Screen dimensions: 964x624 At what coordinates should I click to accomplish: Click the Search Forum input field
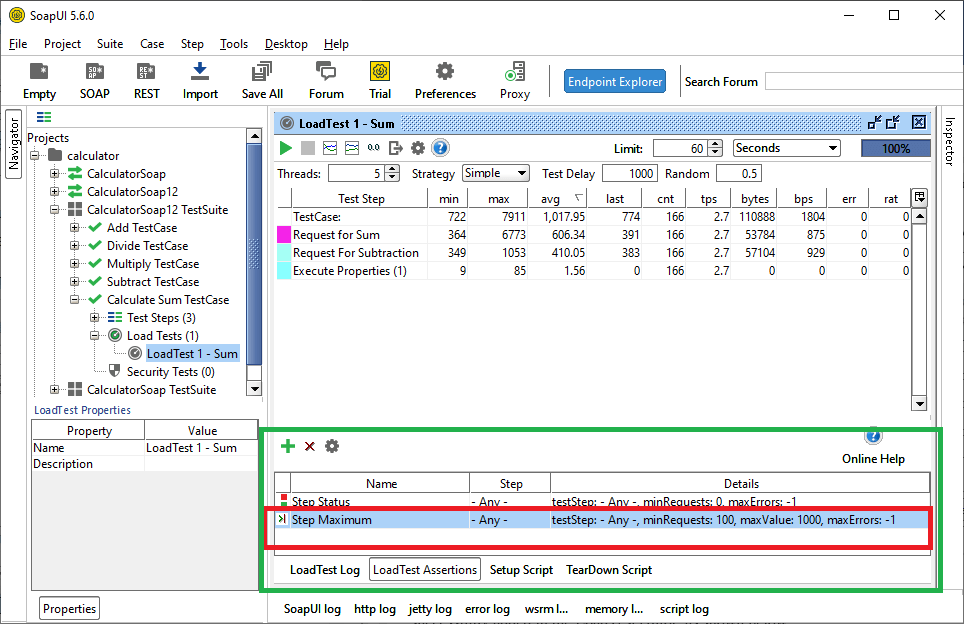click(864, 81)
